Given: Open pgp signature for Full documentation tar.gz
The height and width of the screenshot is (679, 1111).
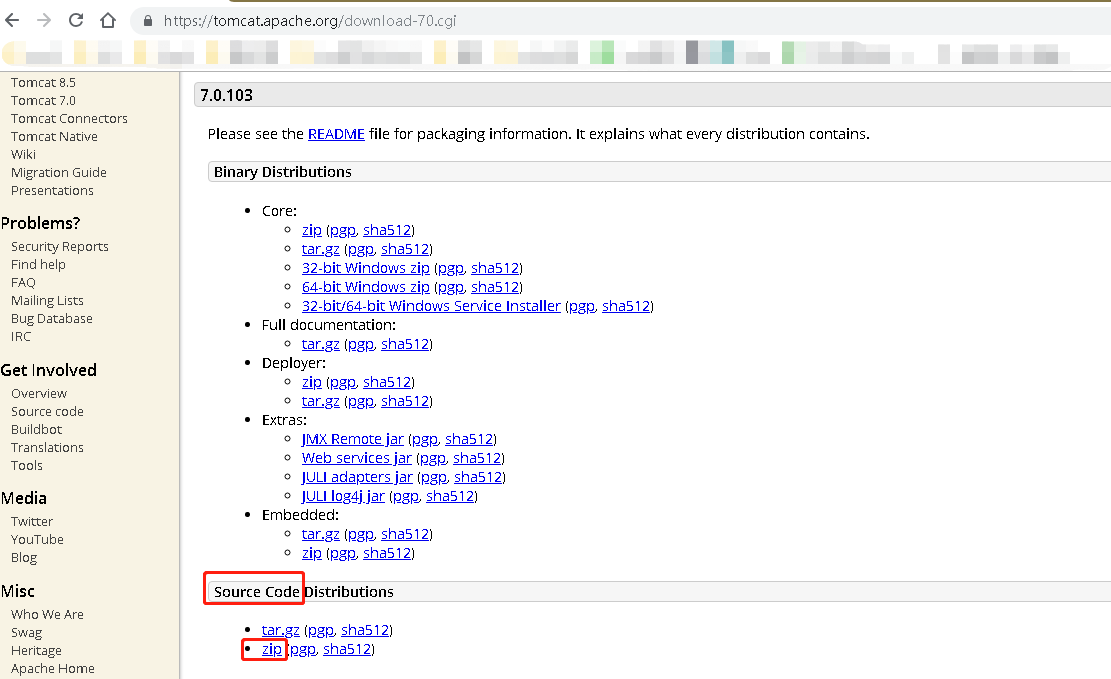Looking at the screenshot, I should coord(360,344).
